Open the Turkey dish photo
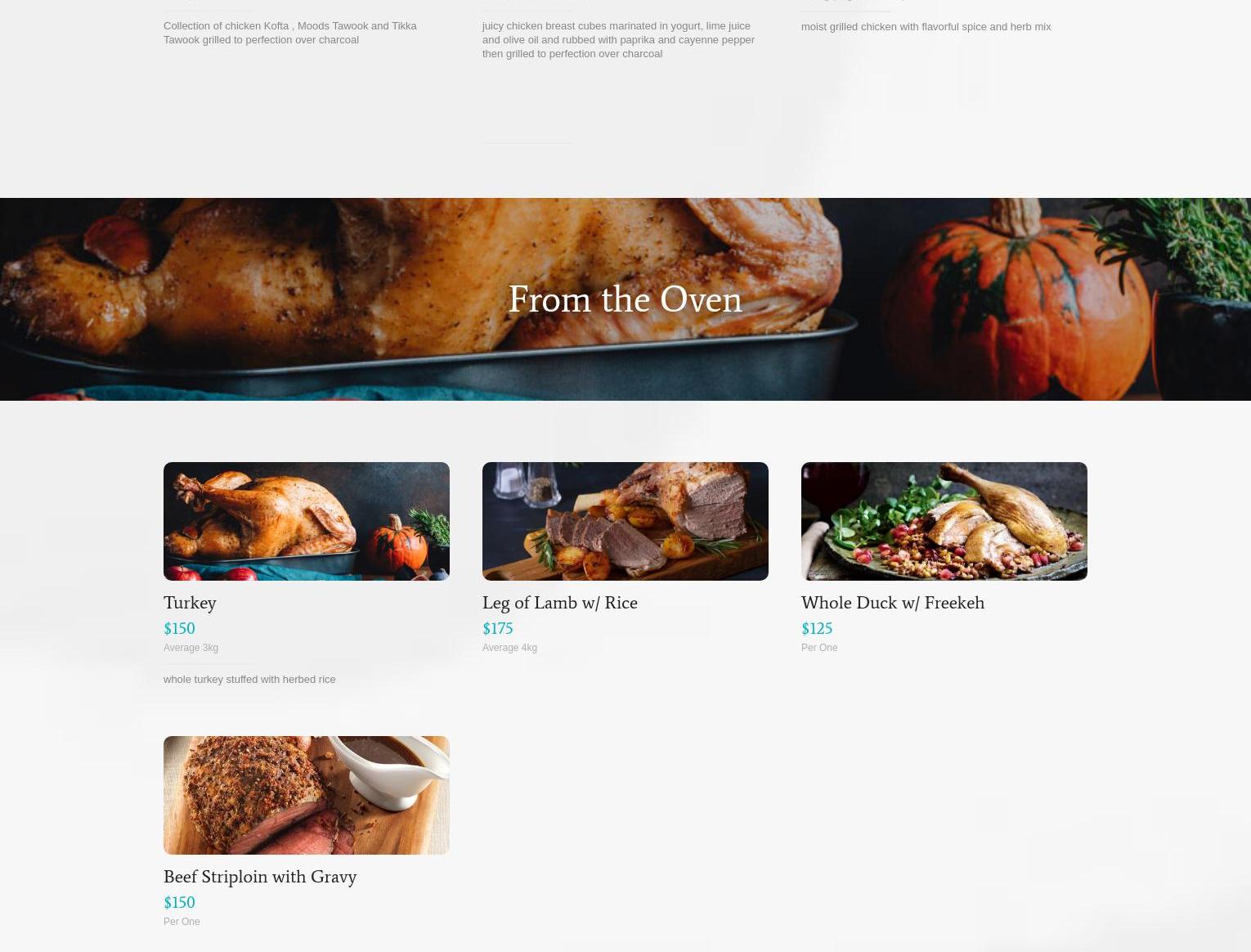Screen dimensions: 1251x952 (x=307, y=521)
